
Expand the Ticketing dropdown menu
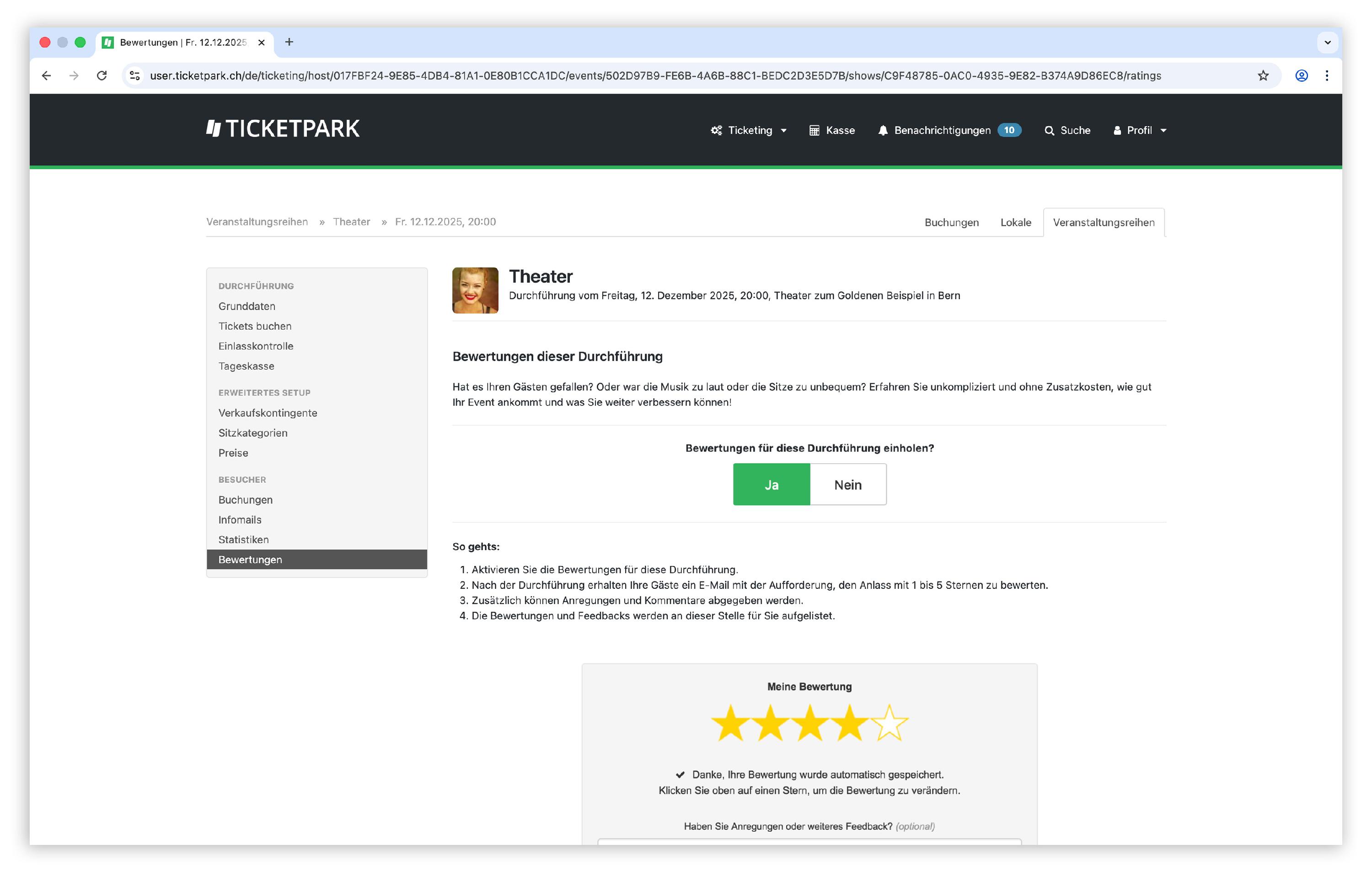tap(749, 130)
